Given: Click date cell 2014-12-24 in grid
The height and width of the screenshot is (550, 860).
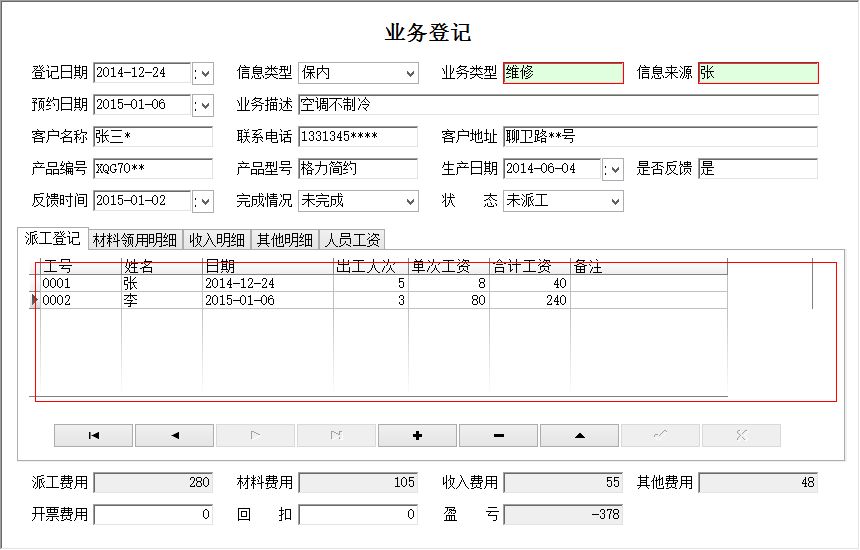Looking at the screenshot, I should (268, 283).
